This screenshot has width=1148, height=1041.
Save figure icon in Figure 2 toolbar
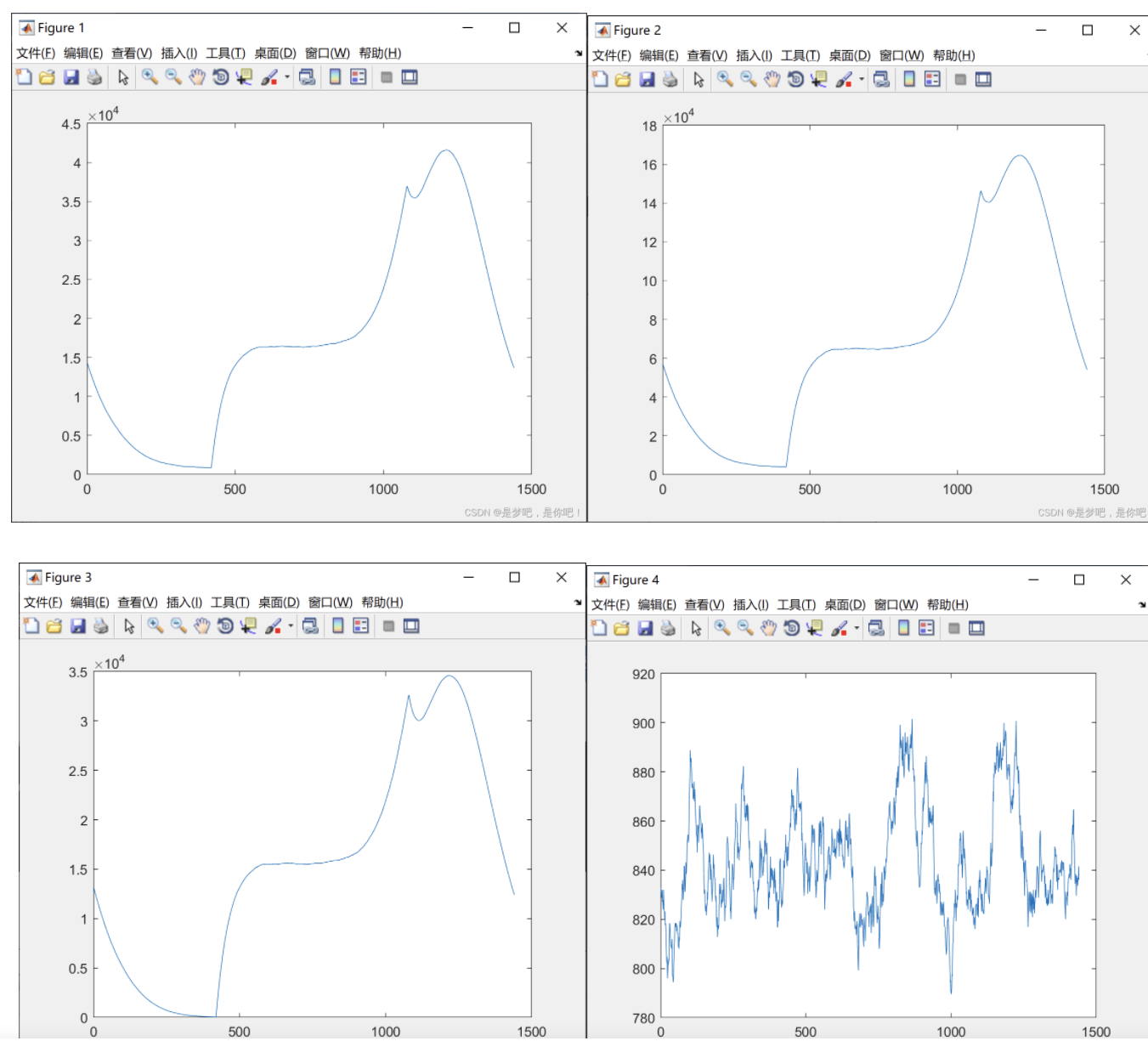(x=647, y=80)
